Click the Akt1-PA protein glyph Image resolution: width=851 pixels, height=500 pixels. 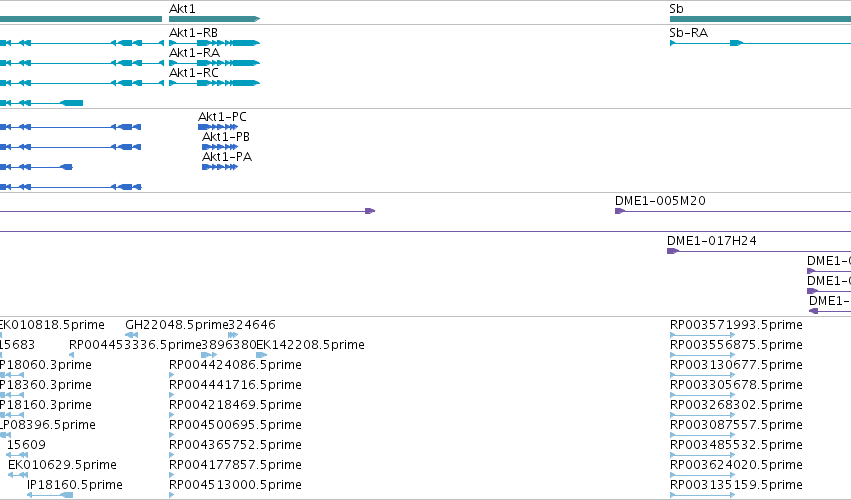[x=220, y=167]
